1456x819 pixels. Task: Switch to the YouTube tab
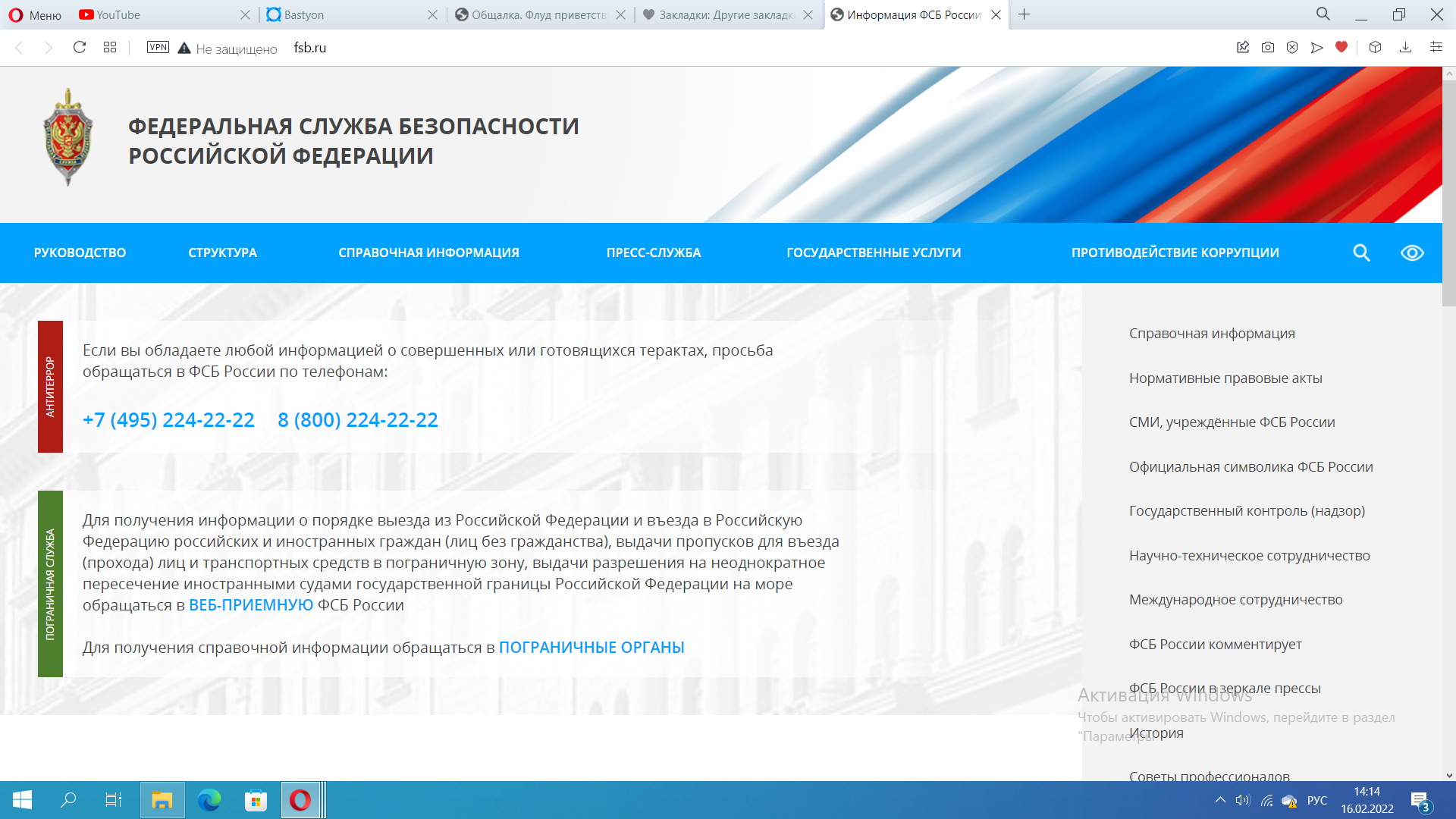[164, 14]
